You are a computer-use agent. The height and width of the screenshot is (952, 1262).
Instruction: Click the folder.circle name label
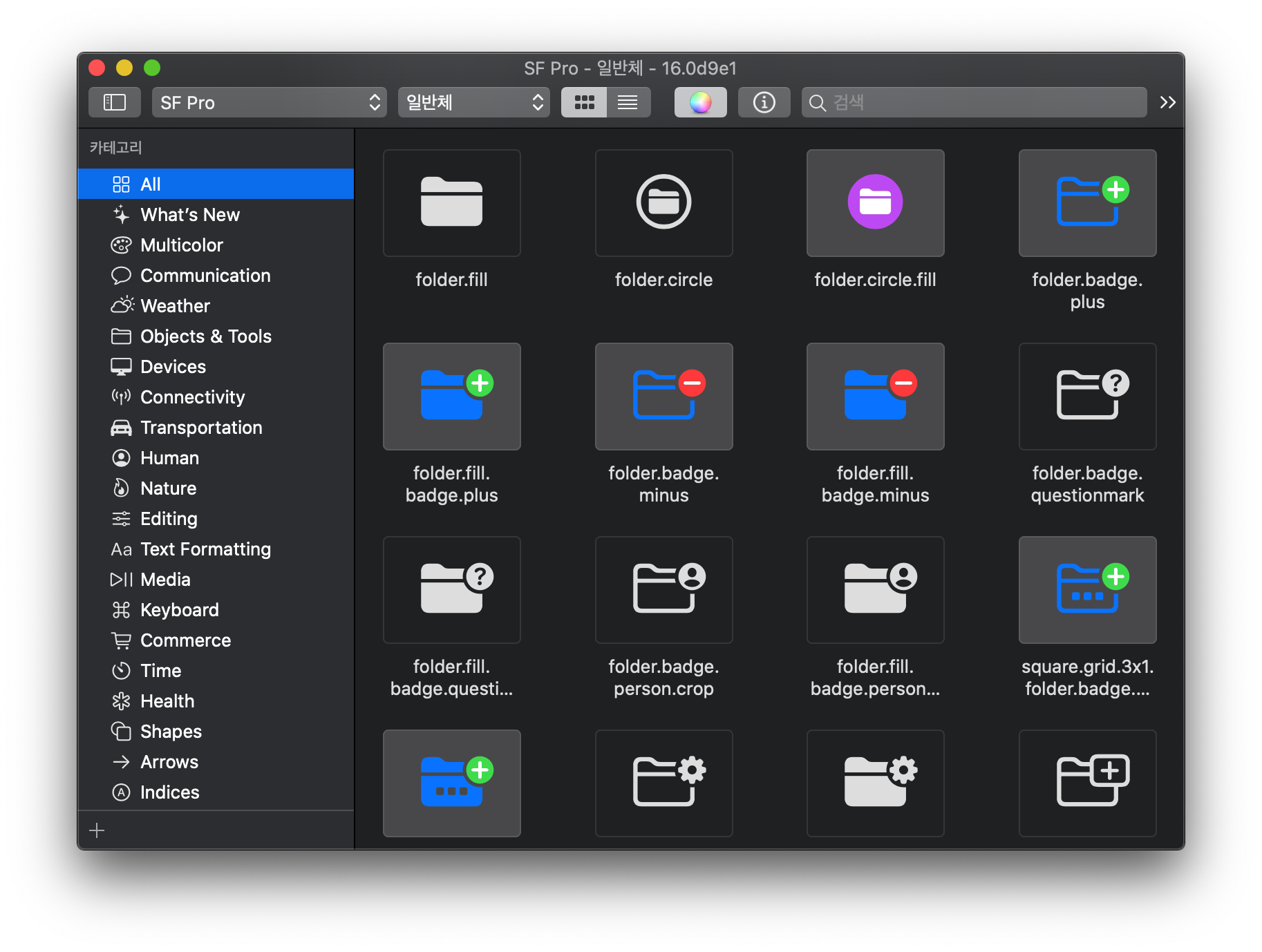pos(663,280)
